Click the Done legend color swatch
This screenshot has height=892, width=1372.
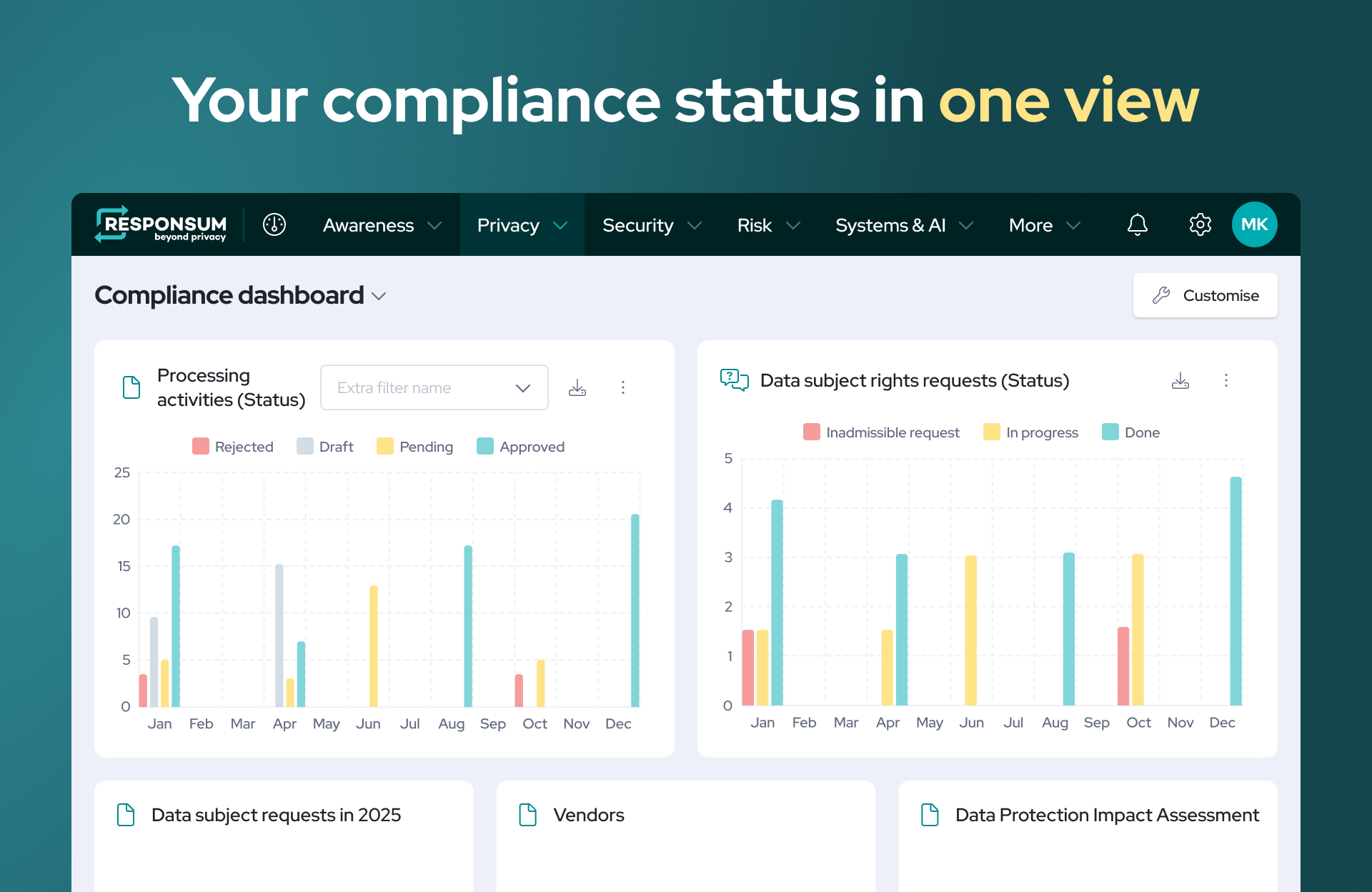1110,432
